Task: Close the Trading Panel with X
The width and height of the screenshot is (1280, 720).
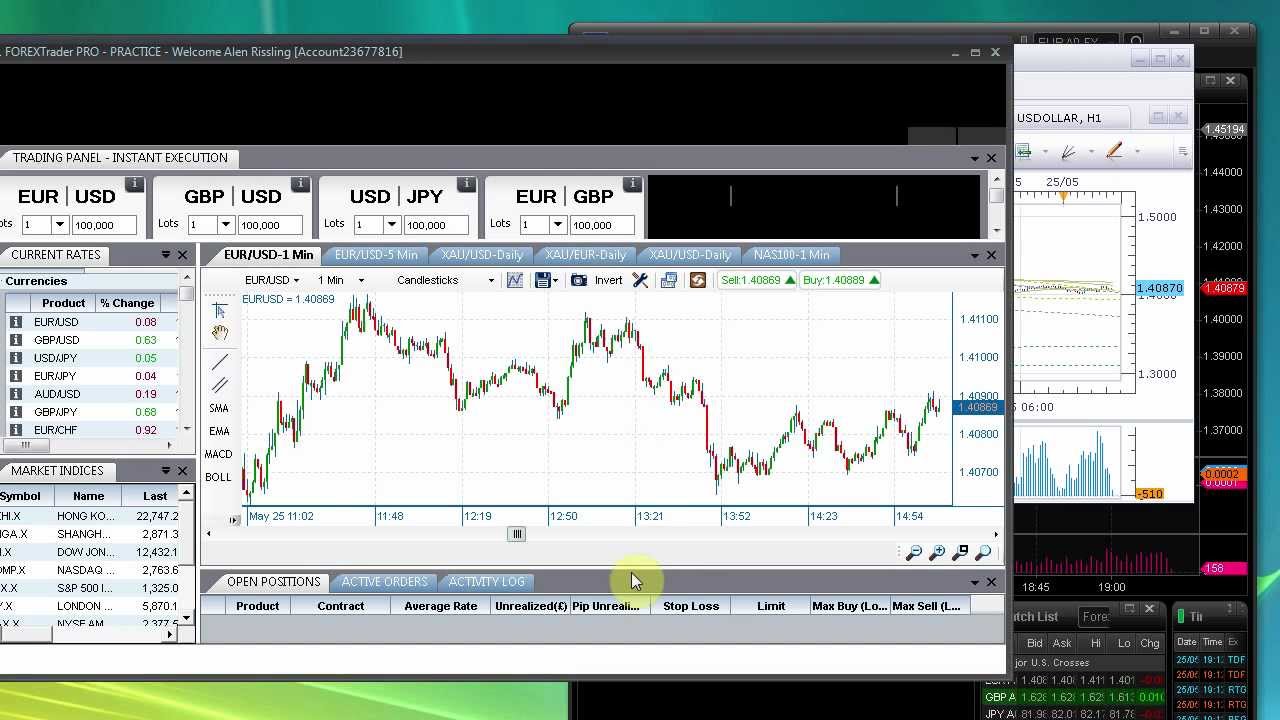Action: point(991,158)
